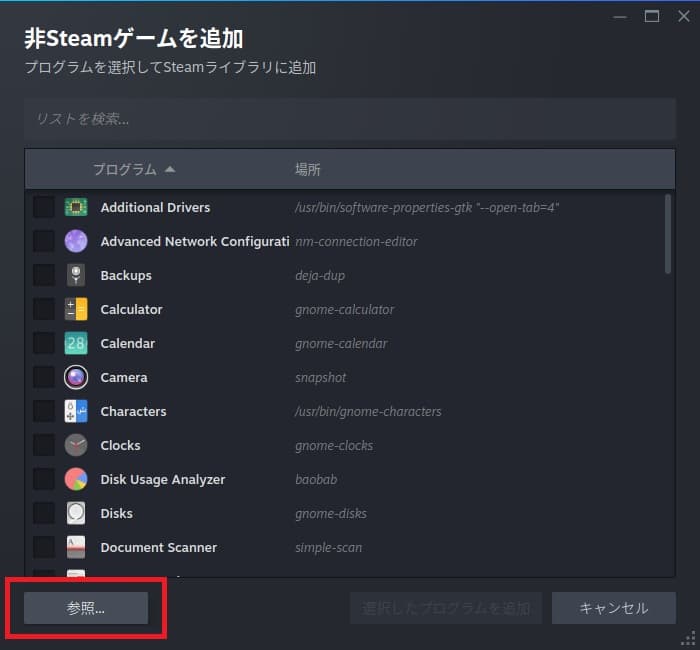Click the /usr/bin/software-properties-gtk path text

coord(427,208)
